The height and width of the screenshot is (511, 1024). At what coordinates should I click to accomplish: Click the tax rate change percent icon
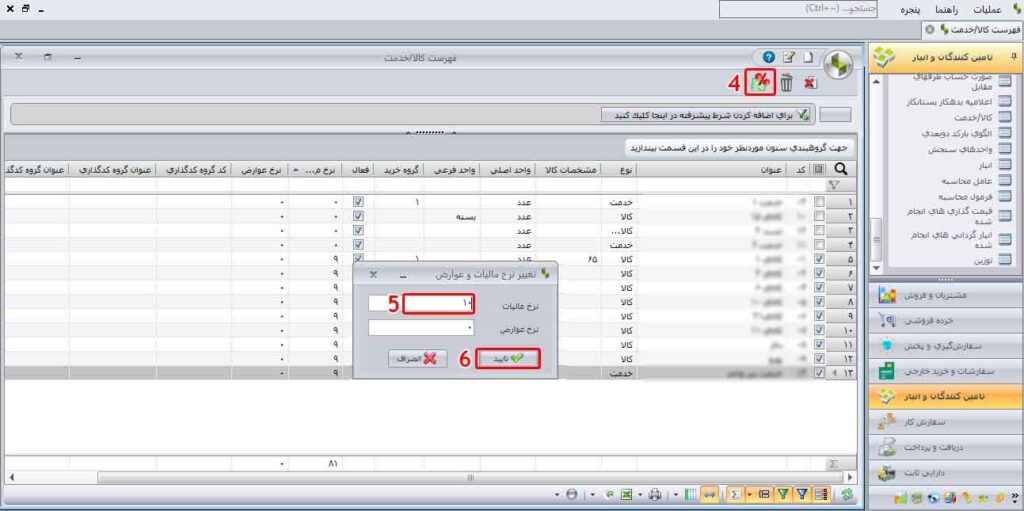coord(760,82)
